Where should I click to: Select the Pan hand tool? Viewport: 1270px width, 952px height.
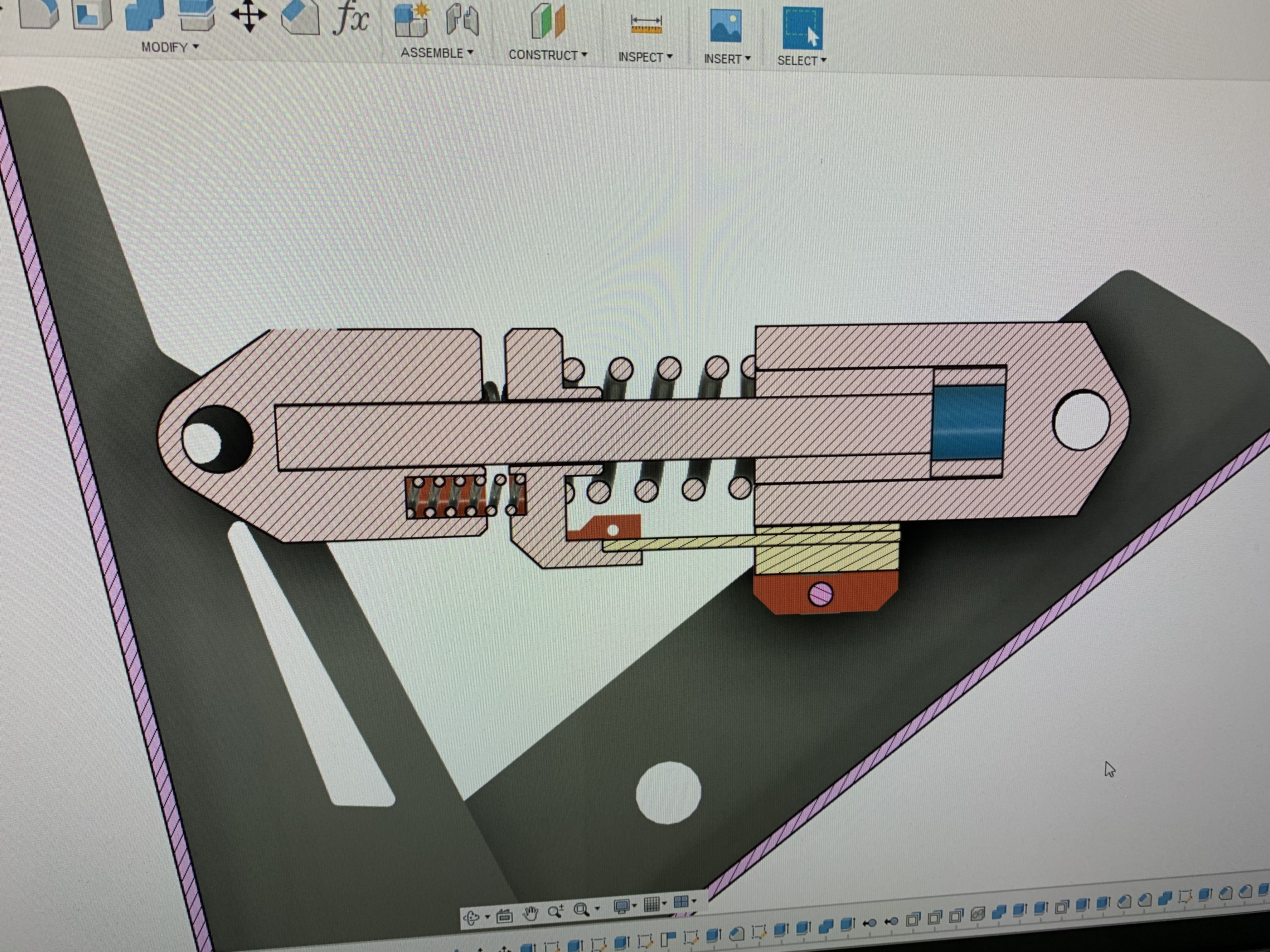click(x=530, y=913)
